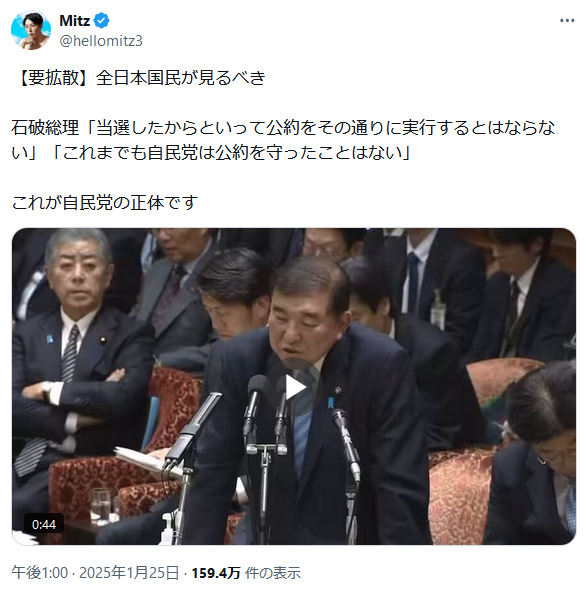The image size is (586, 593).
Task: Open the three-dot more options menu
Action: [567, 21]
